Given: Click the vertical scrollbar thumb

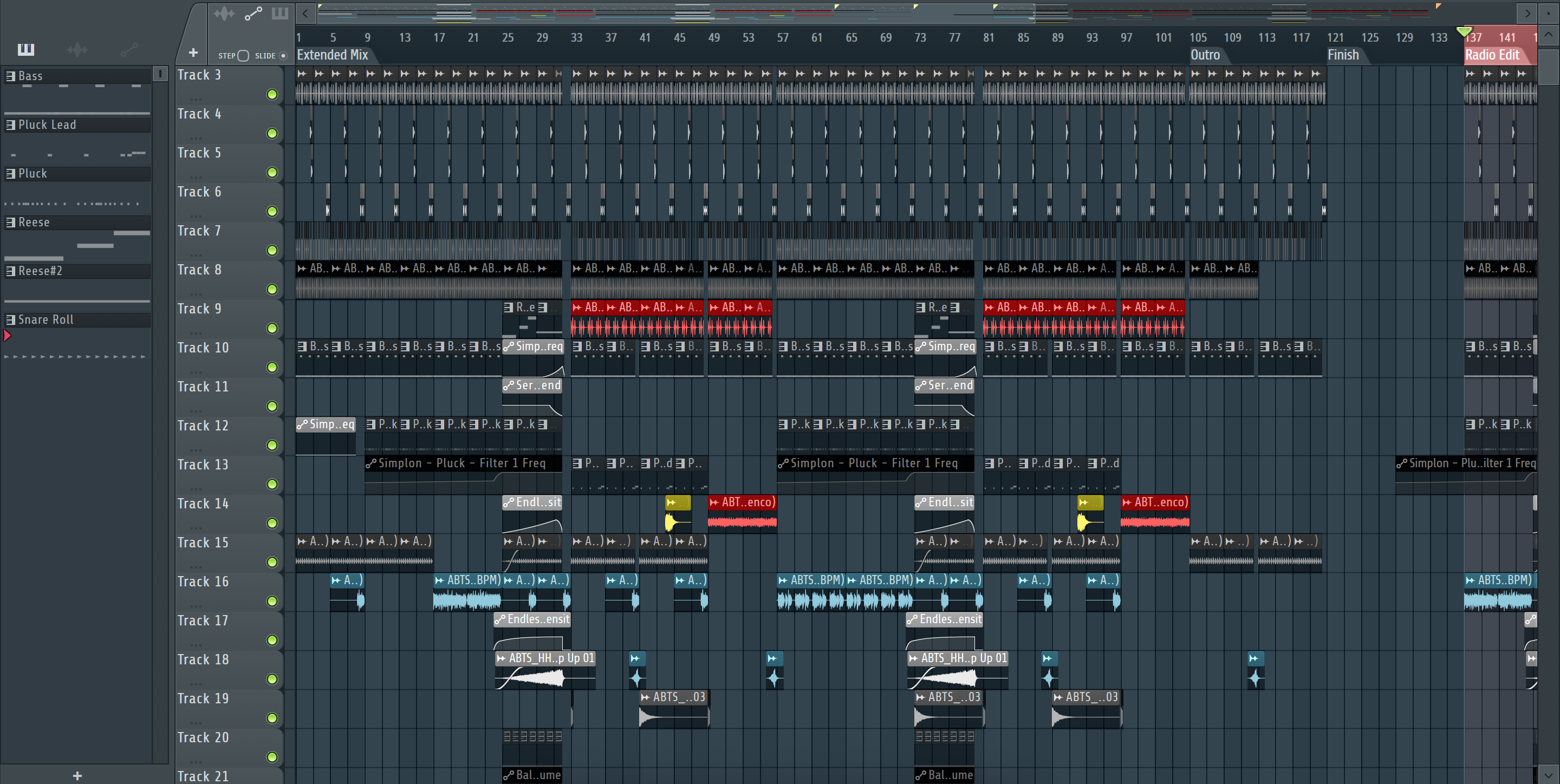Looking at the screenshot, I should (1549, 67).
